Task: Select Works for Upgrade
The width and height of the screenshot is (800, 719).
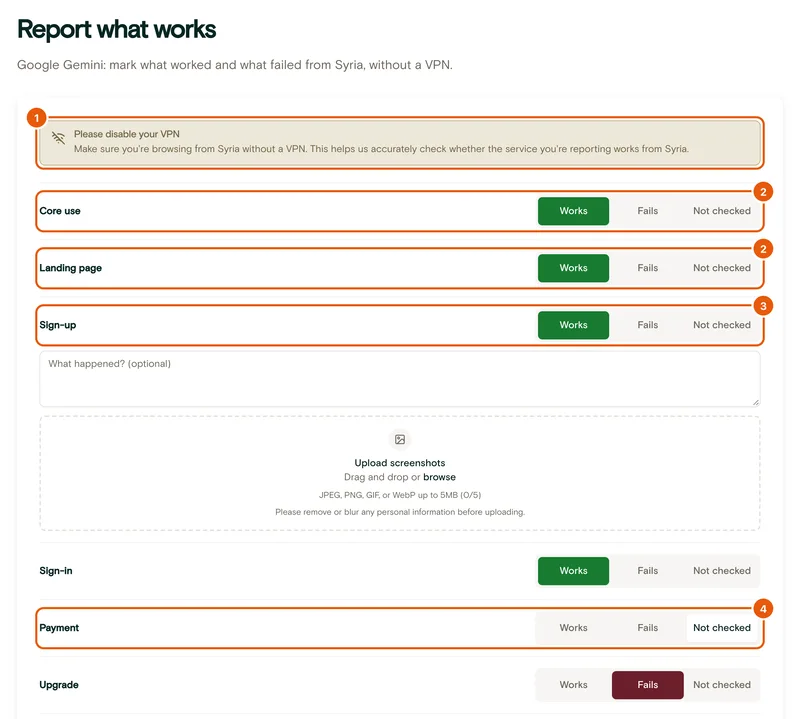Action: 573,685
